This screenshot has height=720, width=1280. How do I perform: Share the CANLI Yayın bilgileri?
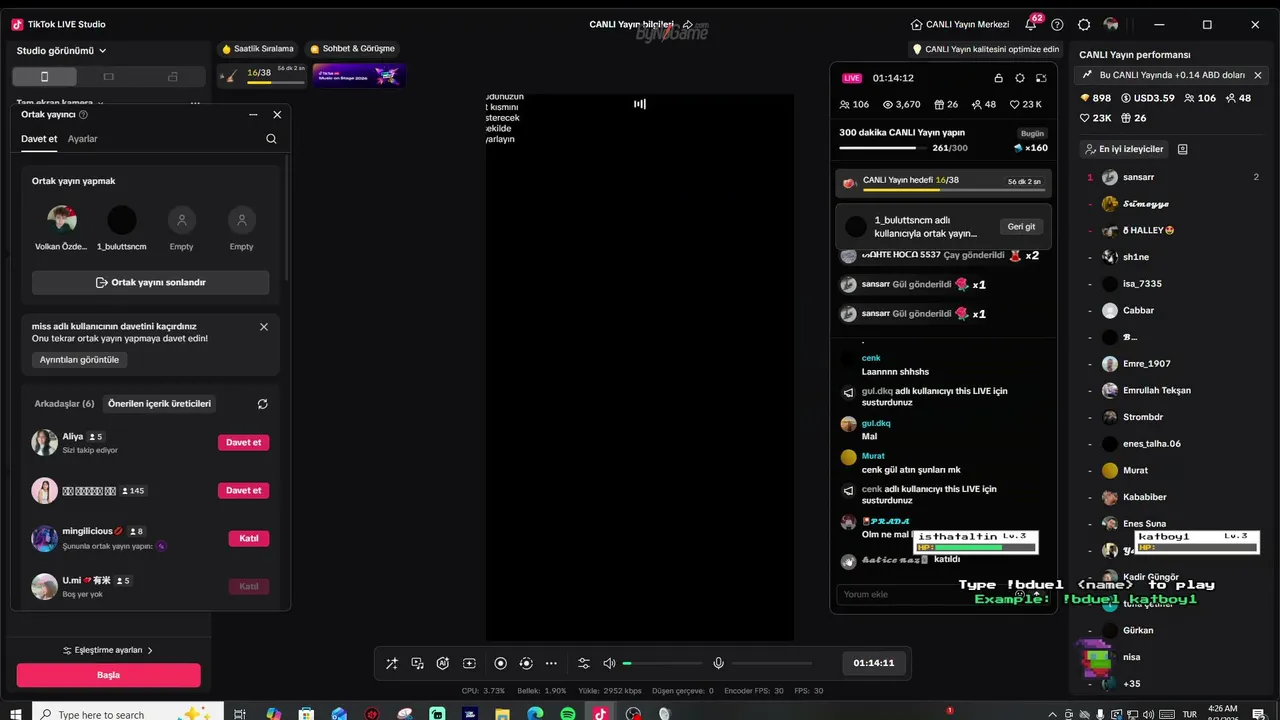688,25
